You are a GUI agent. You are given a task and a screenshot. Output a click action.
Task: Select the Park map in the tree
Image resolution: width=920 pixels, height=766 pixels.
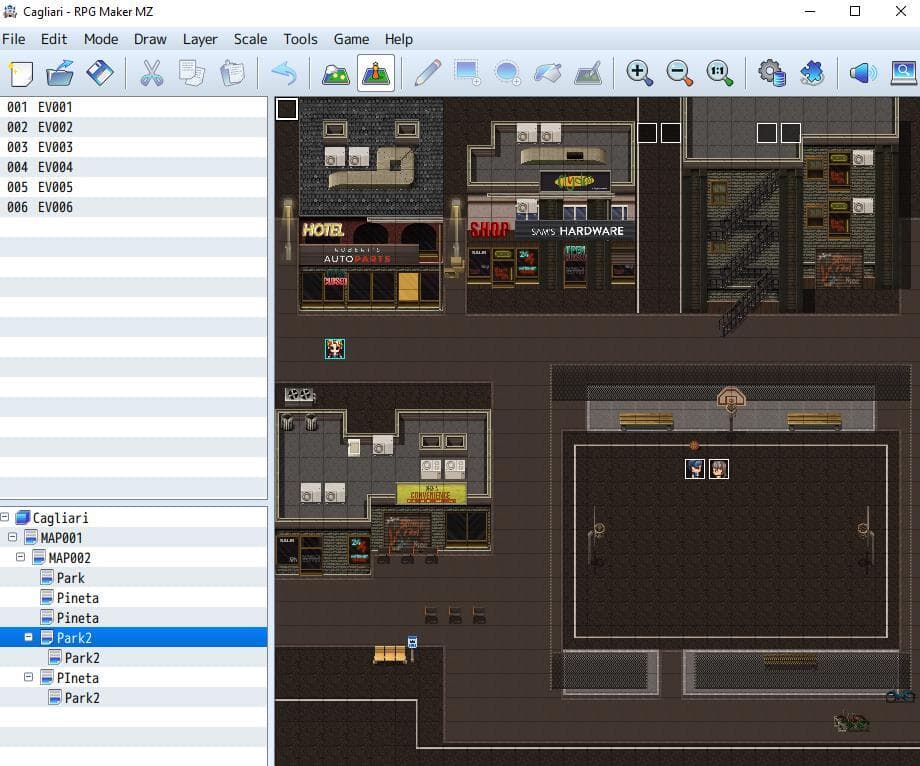point(70,578)
